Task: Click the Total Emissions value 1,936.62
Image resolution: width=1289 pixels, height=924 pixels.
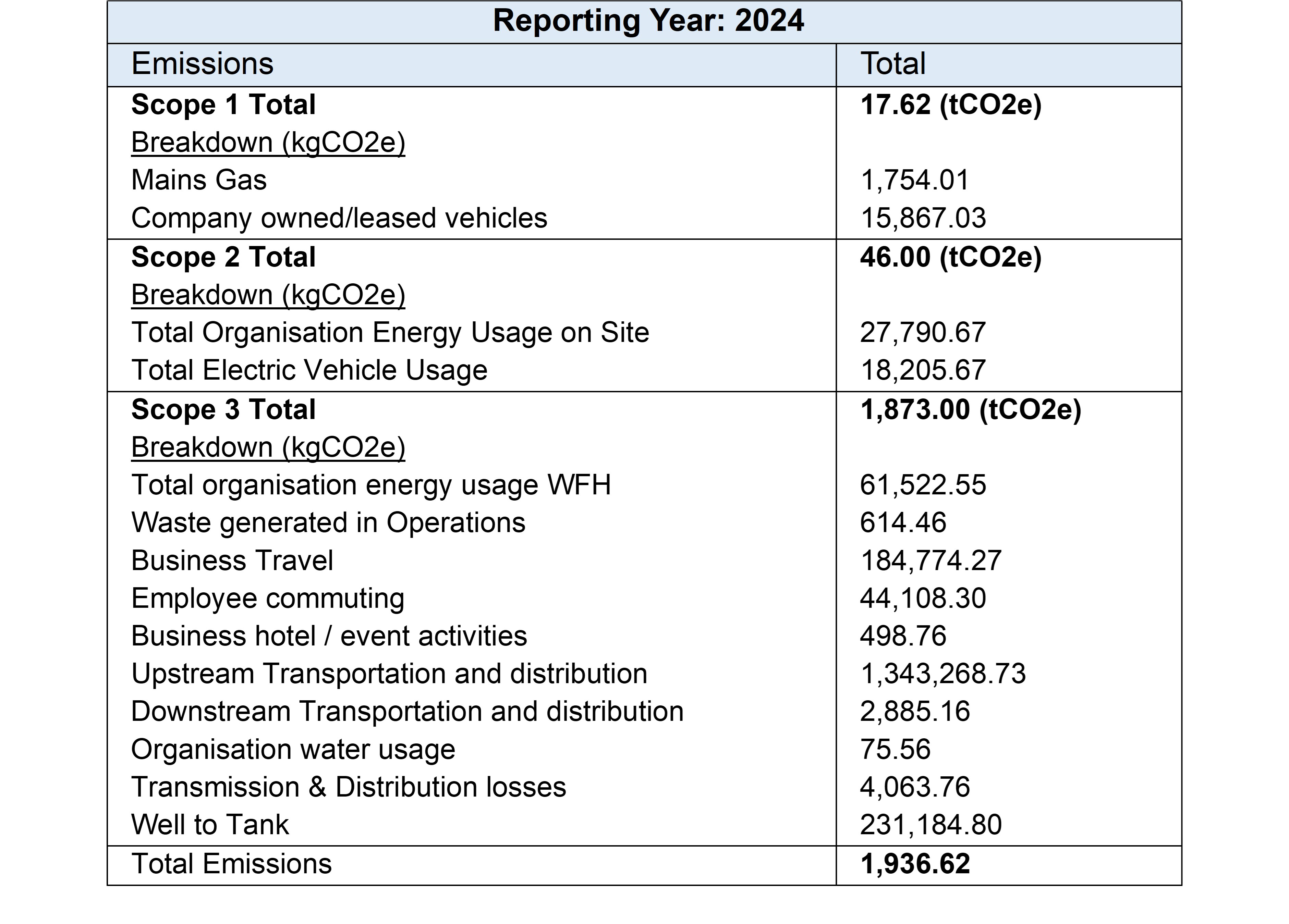Action: coord(914,864)
